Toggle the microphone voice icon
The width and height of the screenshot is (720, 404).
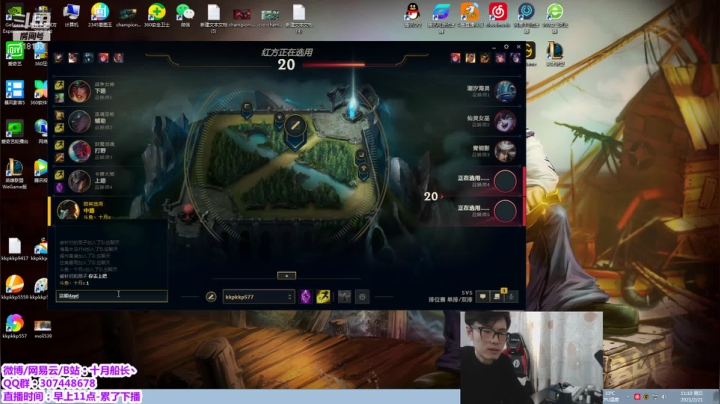click(x=511, y=297)
